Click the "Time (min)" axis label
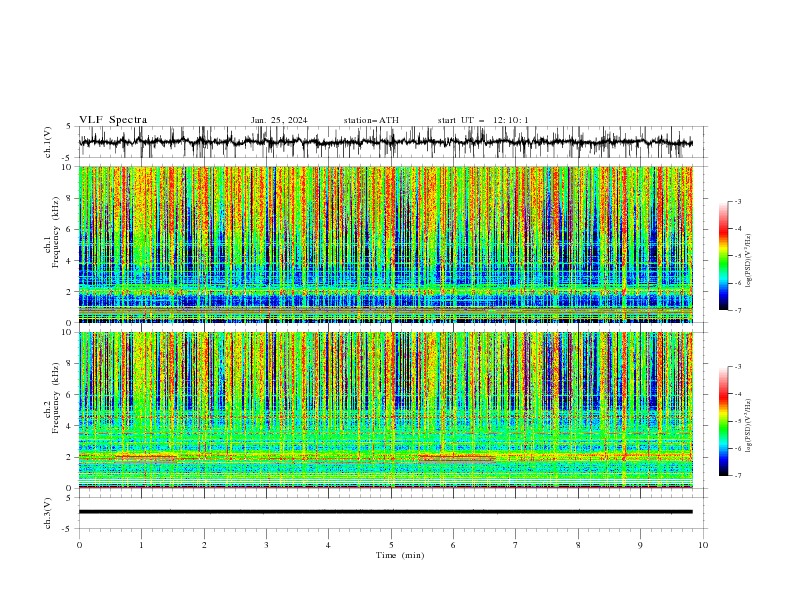The width and height of the screenshot is (792, 612). point(400,555)
